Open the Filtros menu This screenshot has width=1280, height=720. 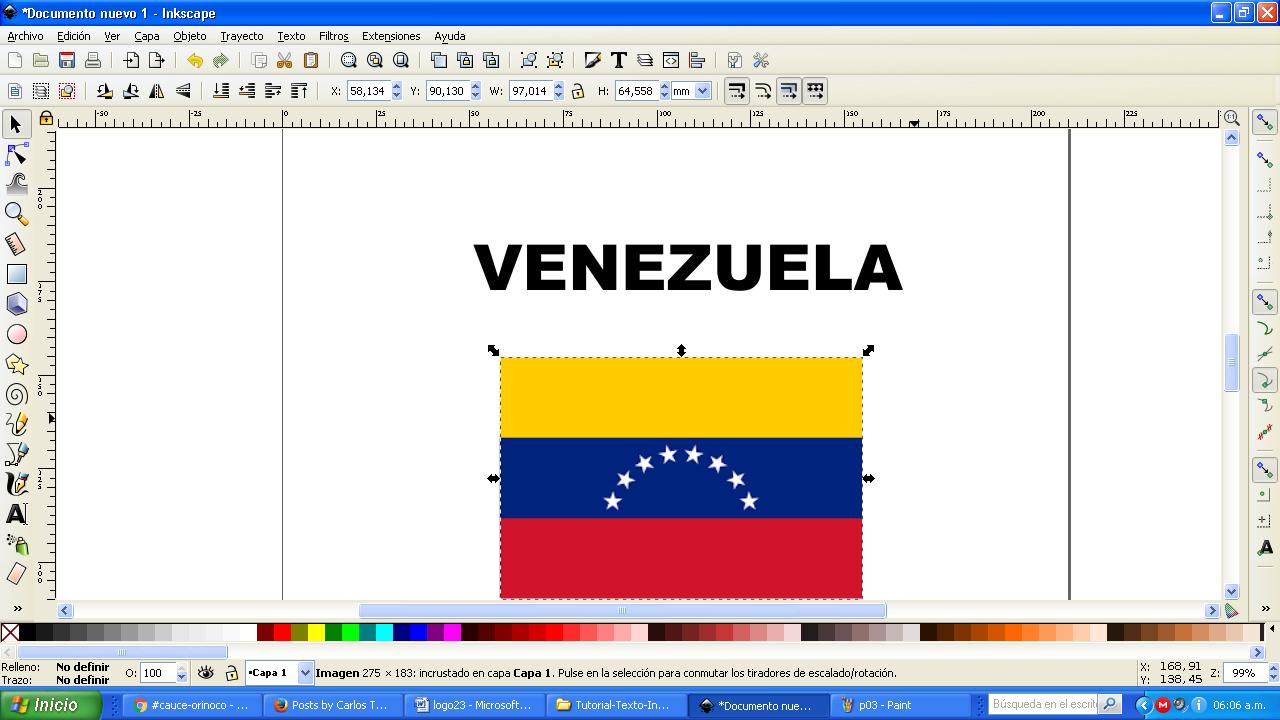[x=334, y=36]
